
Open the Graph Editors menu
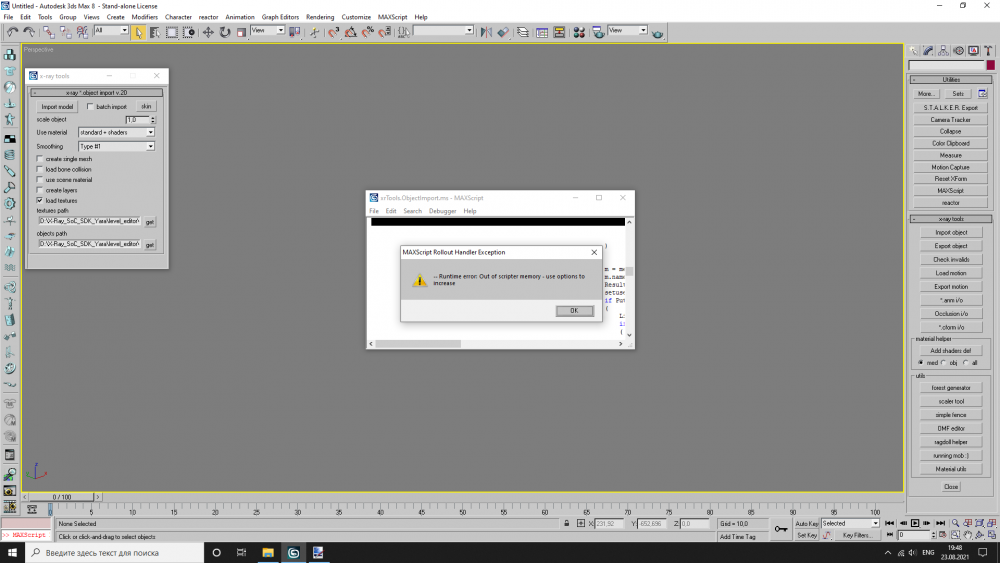(x=280, y=17)
